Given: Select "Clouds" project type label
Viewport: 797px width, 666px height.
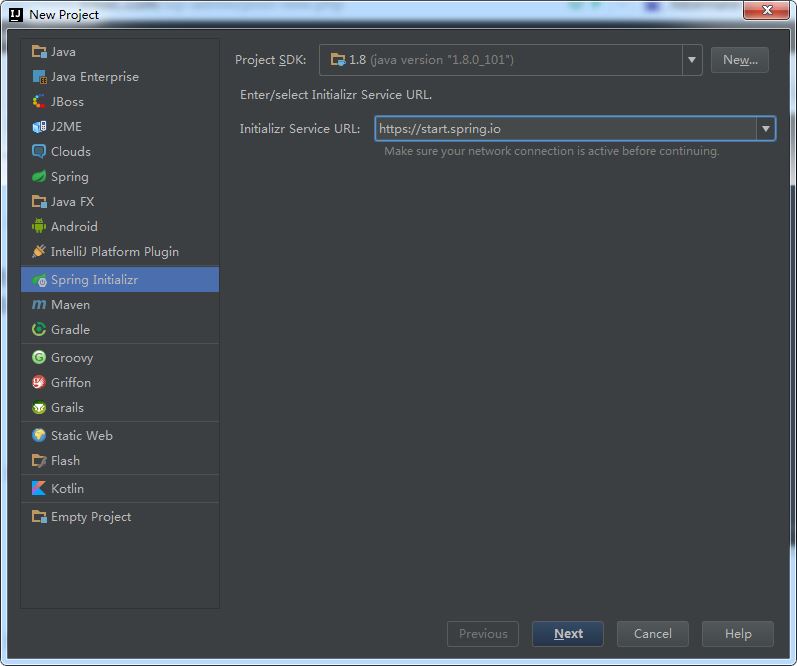Looking at the screenshot, I should coord(71,152).
